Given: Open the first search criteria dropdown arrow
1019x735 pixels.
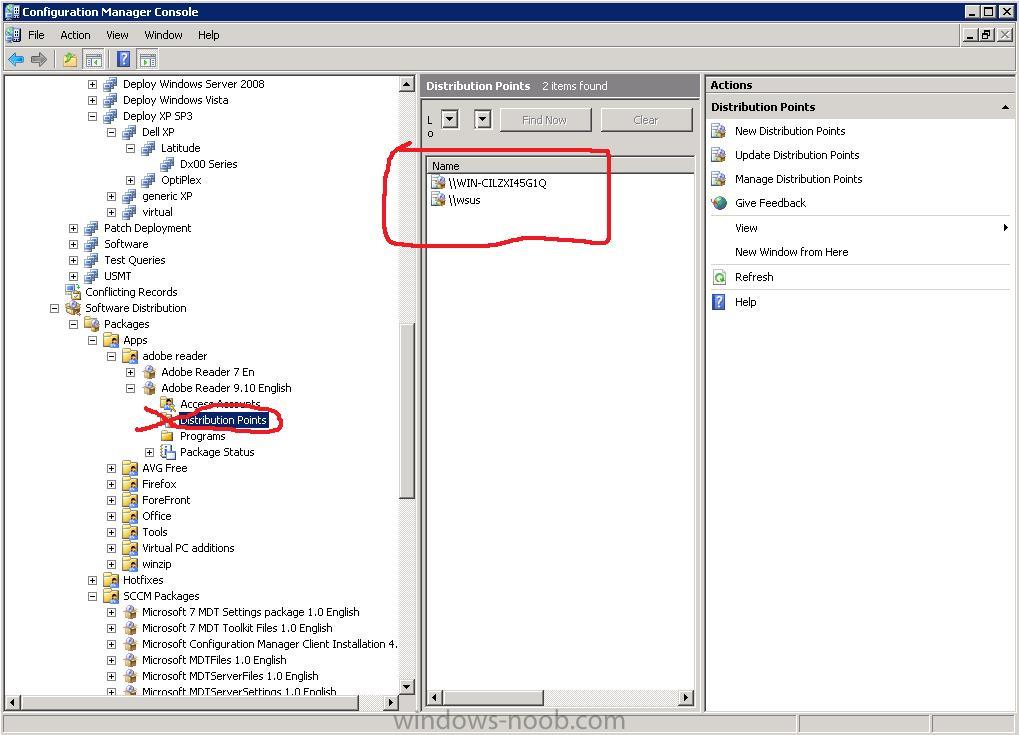Looking at the screenshot, I should [x=450, y=120].
